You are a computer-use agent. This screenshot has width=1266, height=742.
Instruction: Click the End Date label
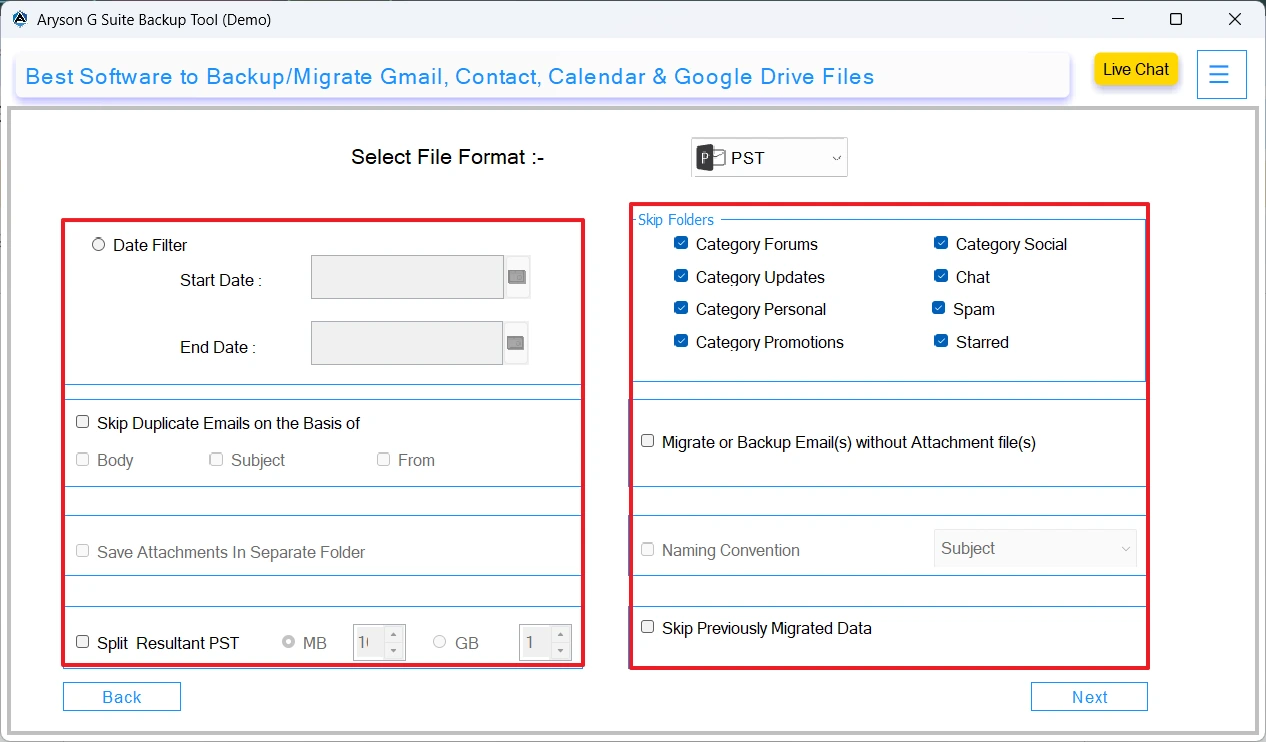coord(218,347)
